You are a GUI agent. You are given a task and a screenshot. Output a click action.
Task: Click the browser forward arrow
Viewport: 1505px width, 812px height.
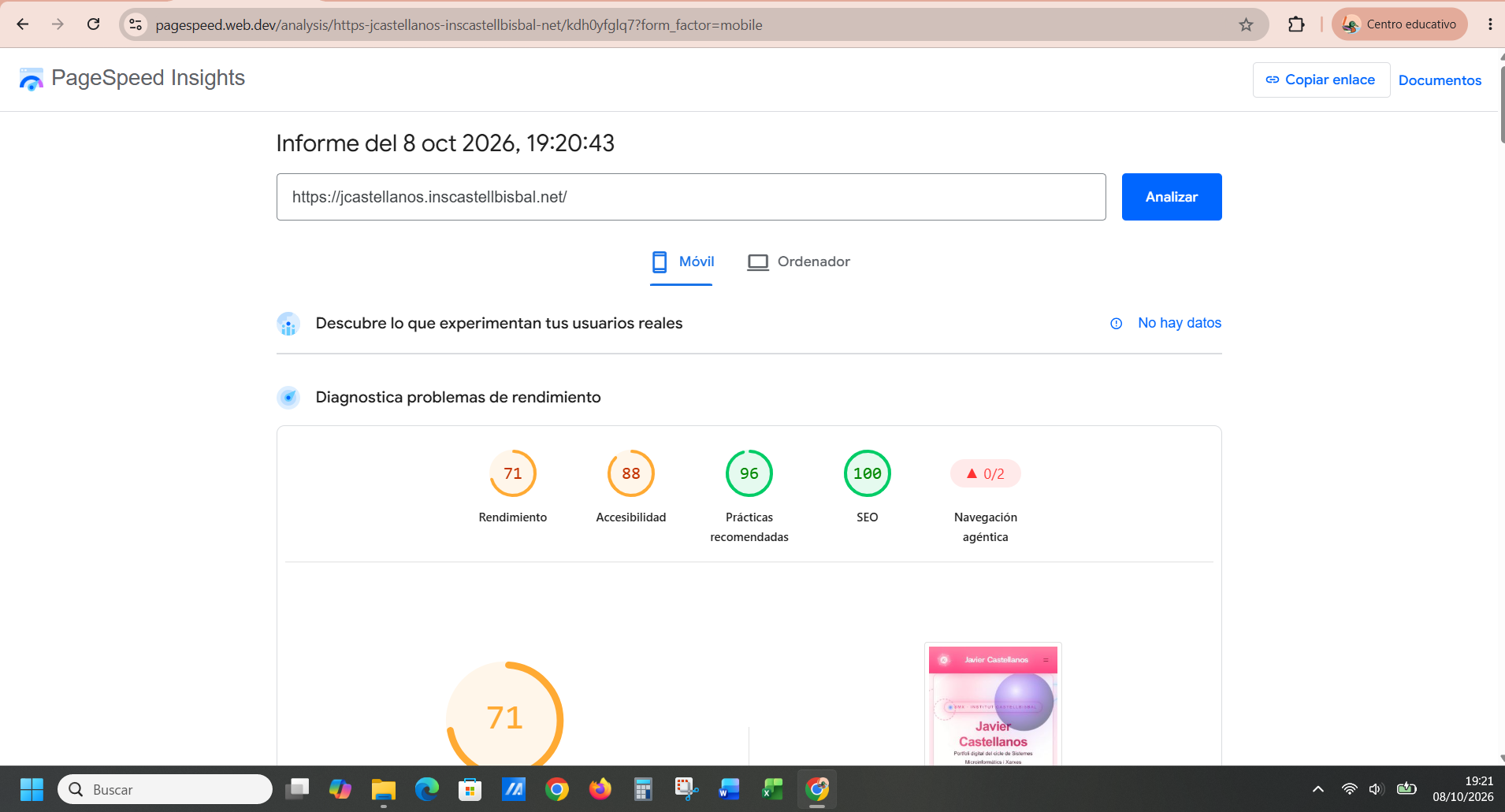coord(58,24)
